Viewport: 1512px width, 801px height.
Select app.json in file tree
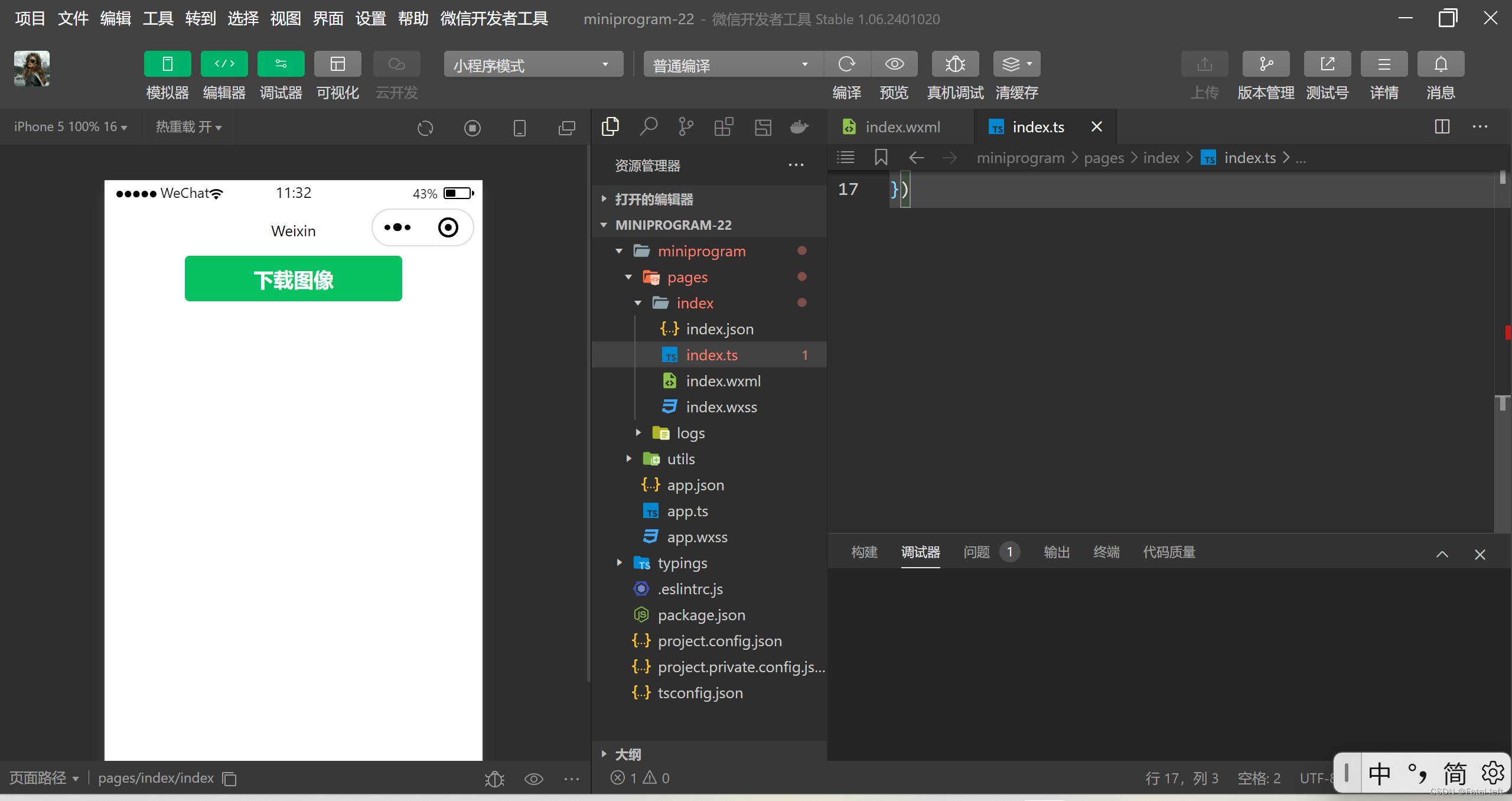tap(695, 485)
